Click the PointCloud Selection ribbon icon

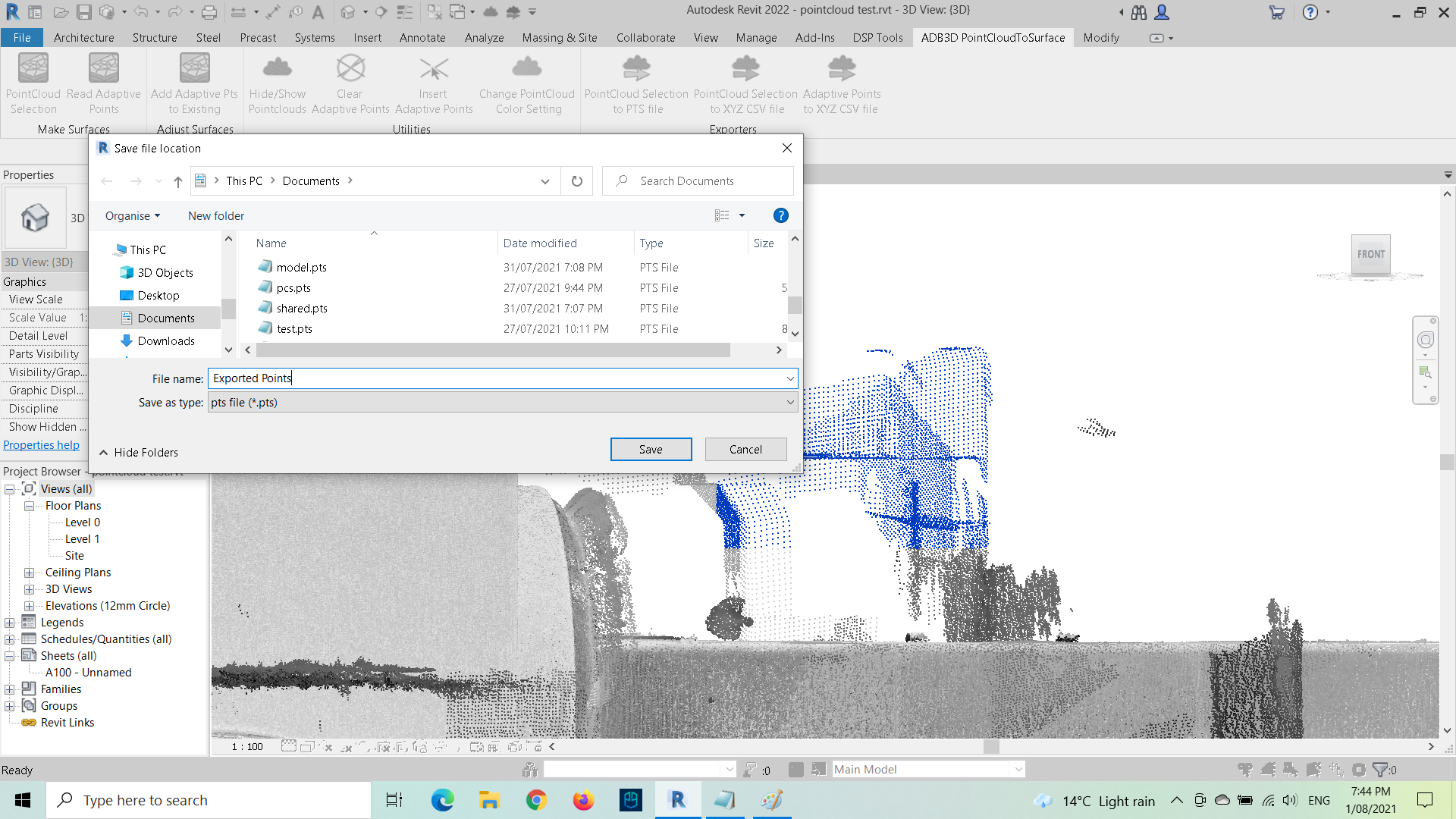pos(33,69)
